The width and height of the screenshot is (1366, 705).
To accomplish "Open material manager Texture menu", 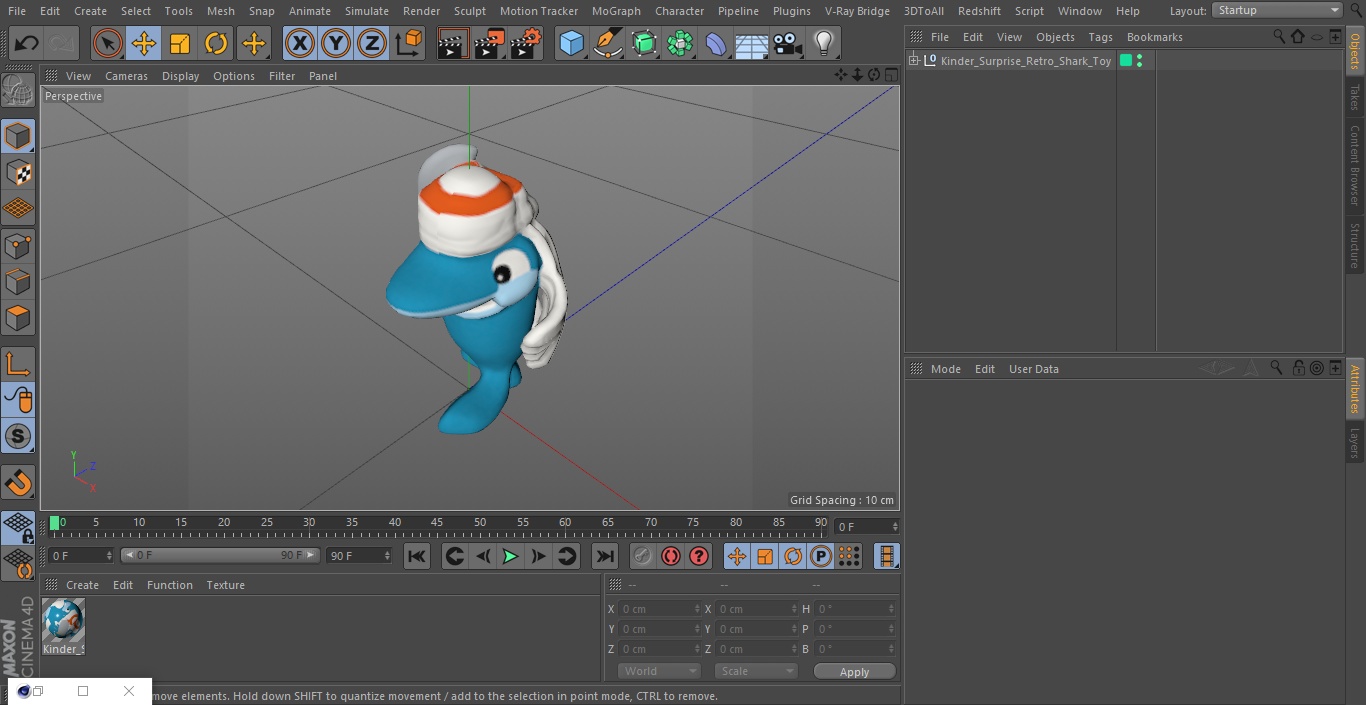I will pos(226,585).
